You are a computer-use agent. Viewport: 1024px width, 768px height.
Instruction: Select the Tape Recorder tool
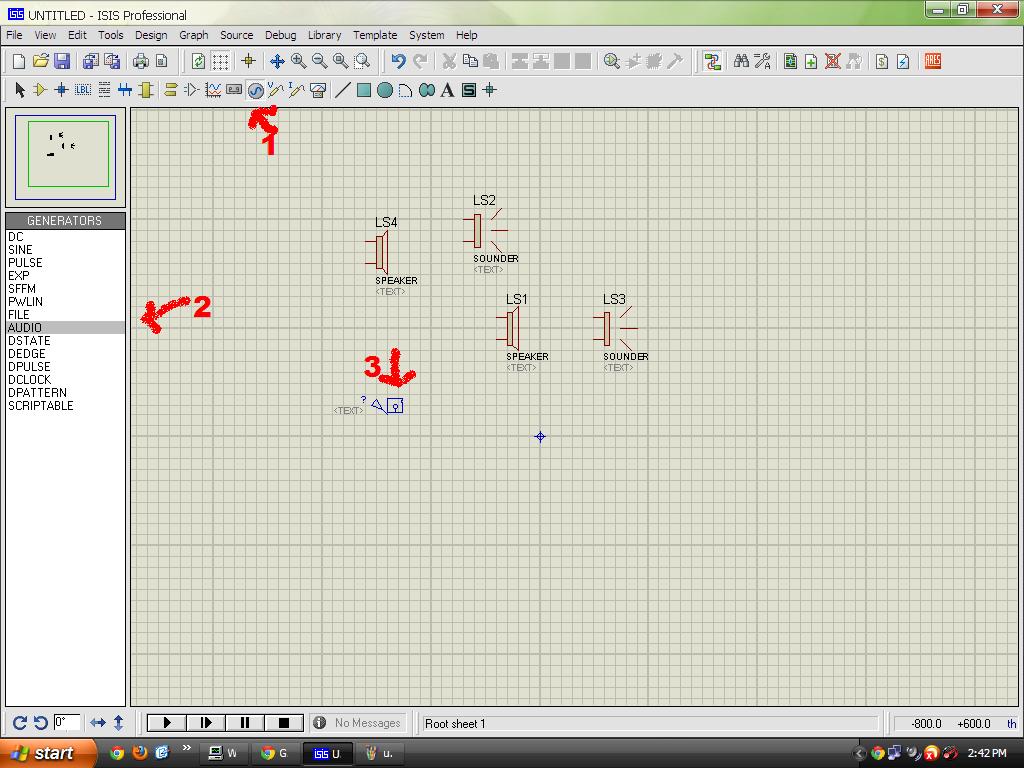[x=234, y=90]
